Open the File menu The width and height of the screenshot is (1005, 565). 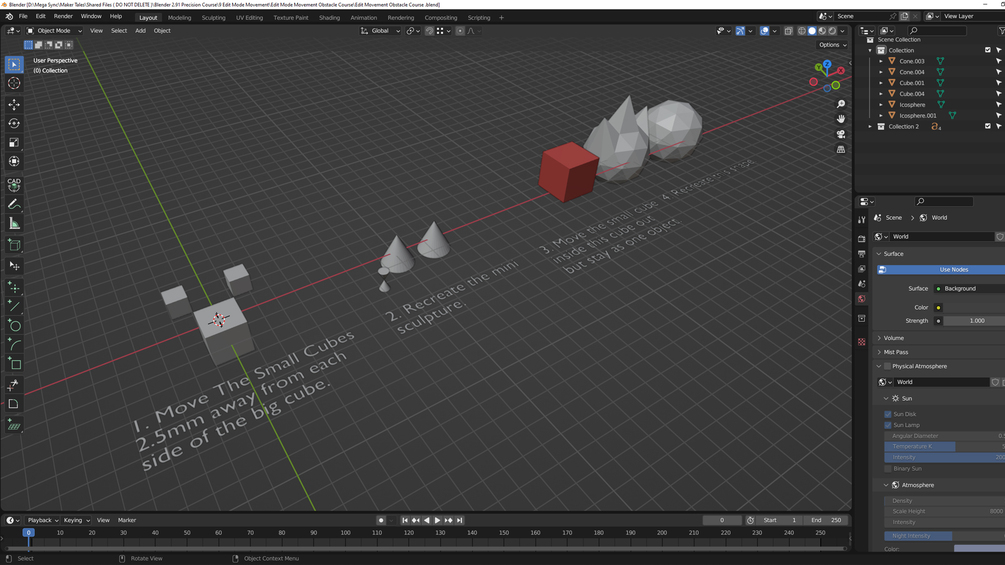(23, 17)
